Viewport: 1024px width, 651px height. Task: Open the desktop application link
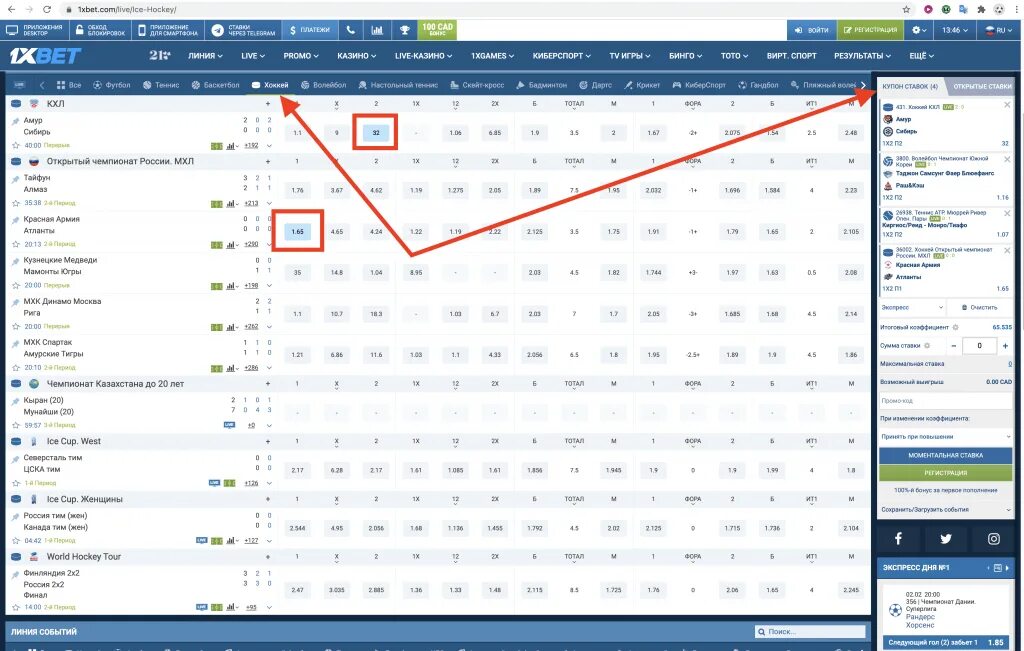coord(34,30)
